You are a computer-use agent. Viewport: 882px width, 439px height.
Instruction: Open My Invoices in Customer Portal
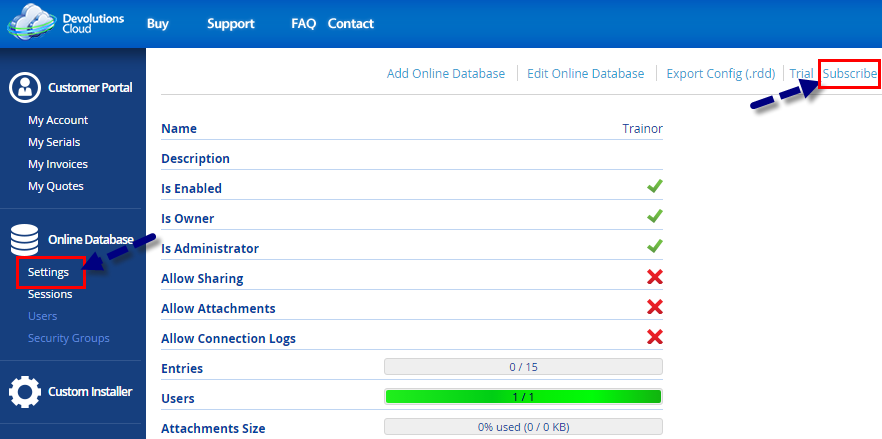click(x=58, y=164)
